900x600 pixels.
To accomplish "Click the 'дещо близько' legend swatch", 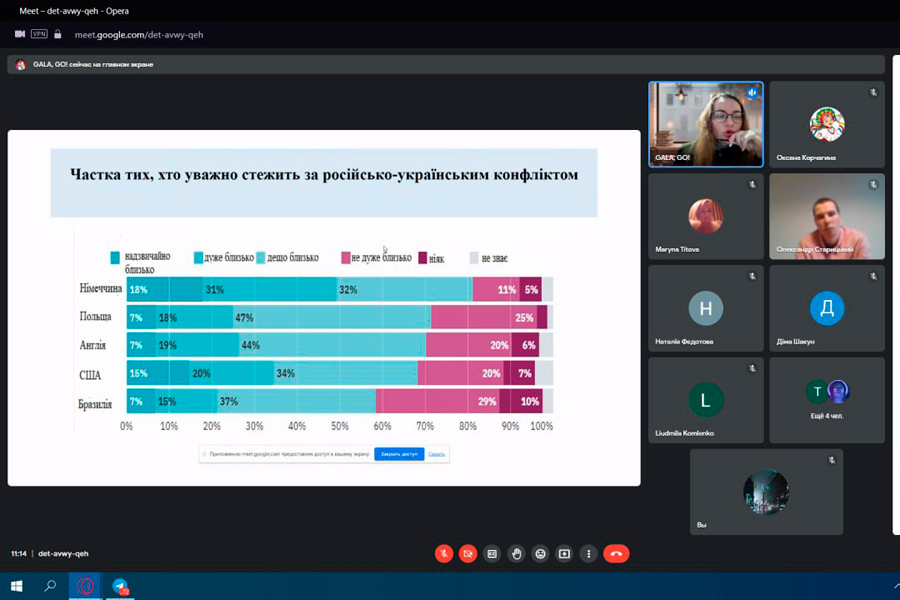I will [261, 257].
